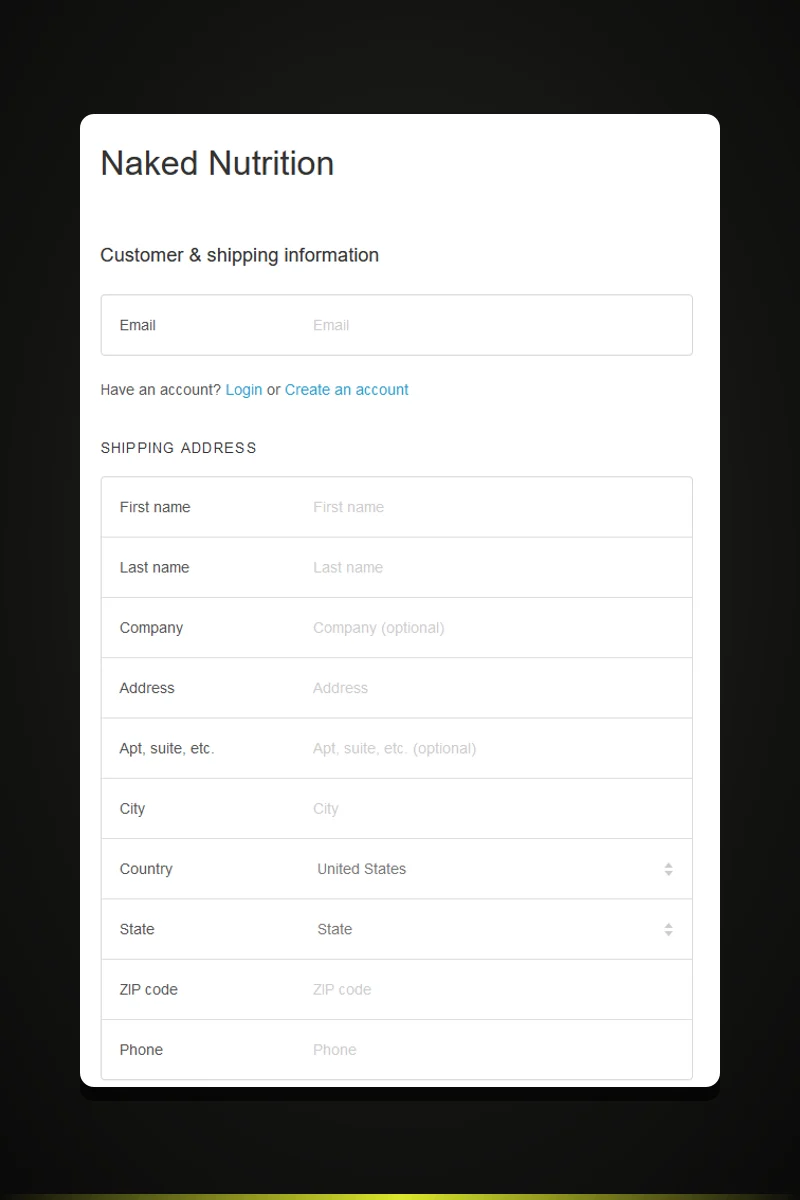Open the Login link

tap(244, 390)
